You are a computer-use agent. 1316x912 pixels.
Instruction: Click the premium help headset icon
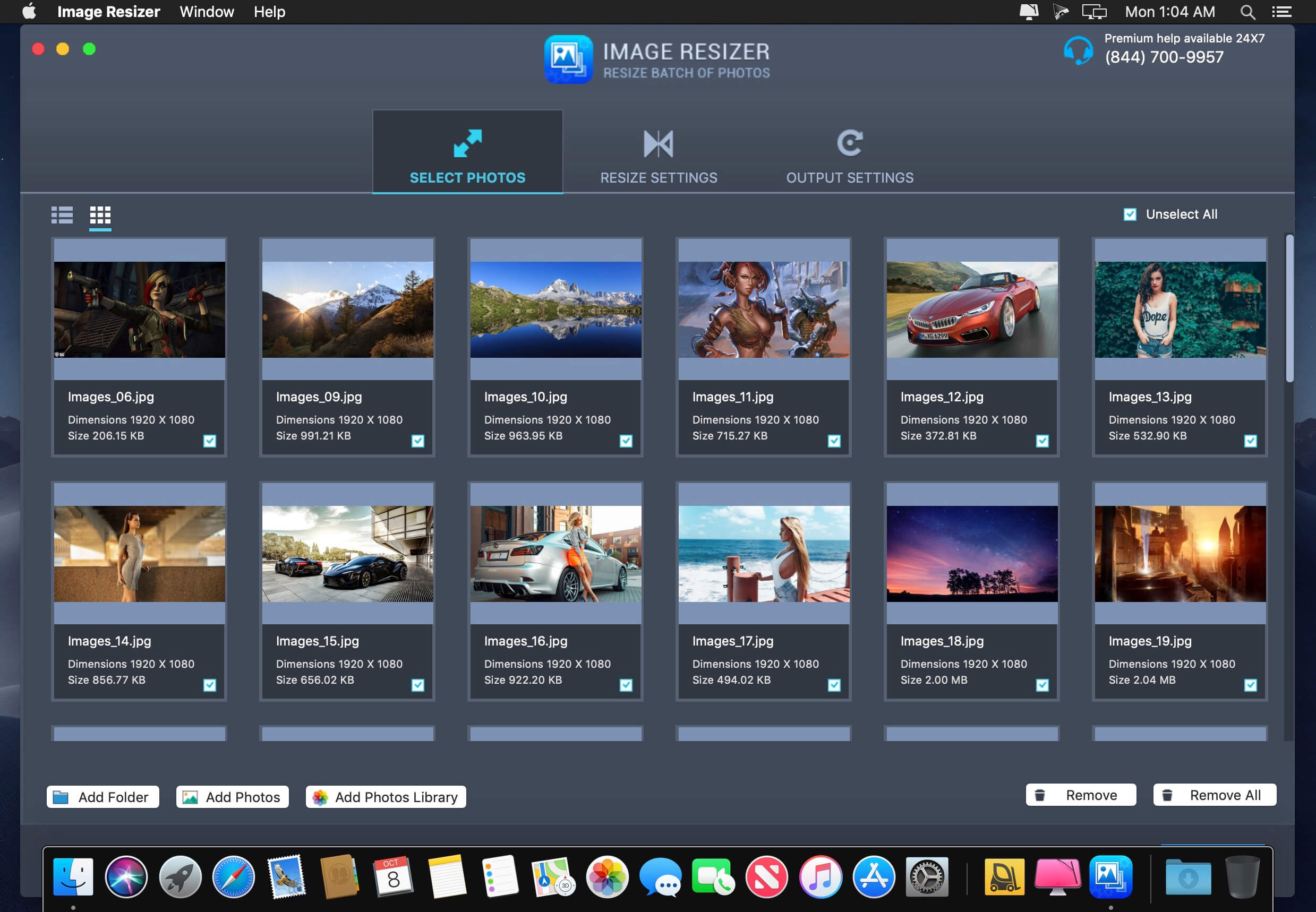[x=1078, y=50]
